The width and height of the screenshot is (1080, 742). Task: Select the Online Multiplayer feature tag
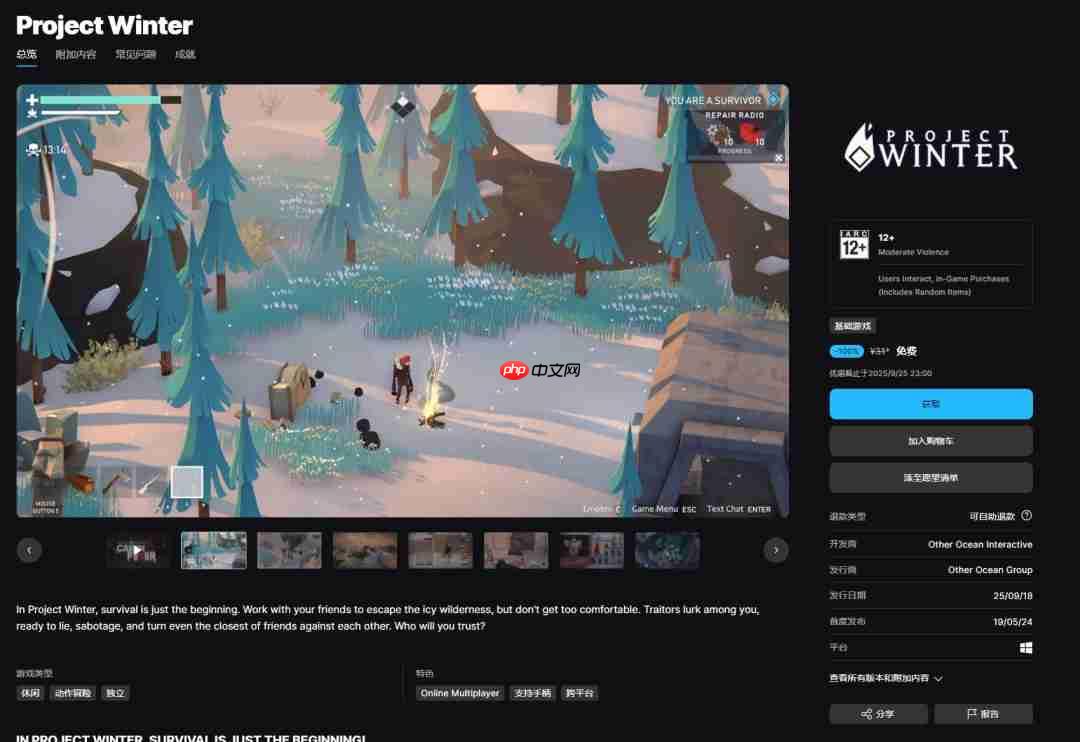click(460, 693)
